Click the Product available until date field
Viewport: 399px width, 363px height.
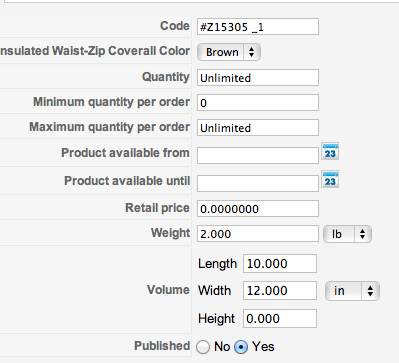[x=258, y=183]
